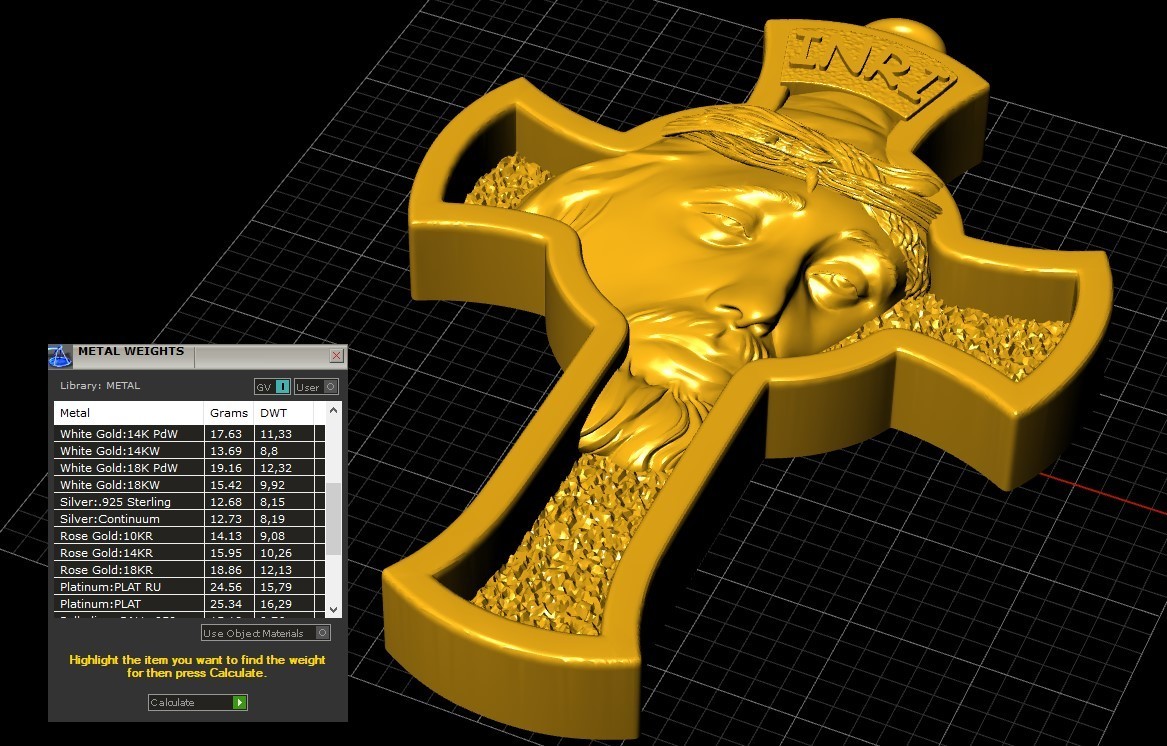This screenshot has height=746, width=1167.
Task: Click the scale icon in the title bar
Action: coord(60,354)
